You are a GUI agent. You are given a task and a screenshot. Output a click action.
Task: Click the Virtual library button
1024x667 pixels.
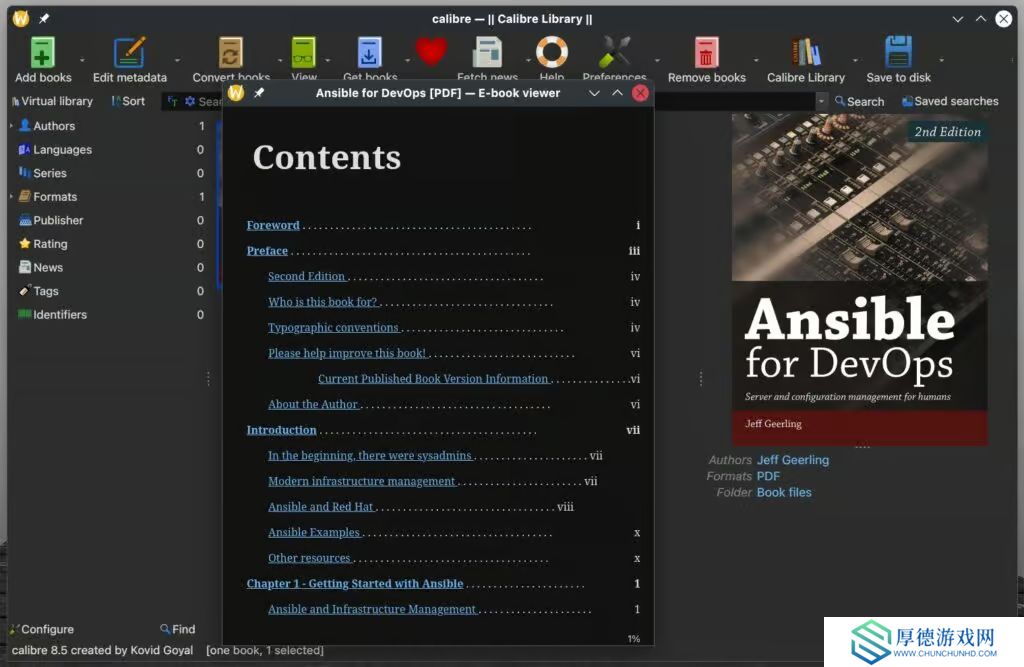[x=52, y=101]
